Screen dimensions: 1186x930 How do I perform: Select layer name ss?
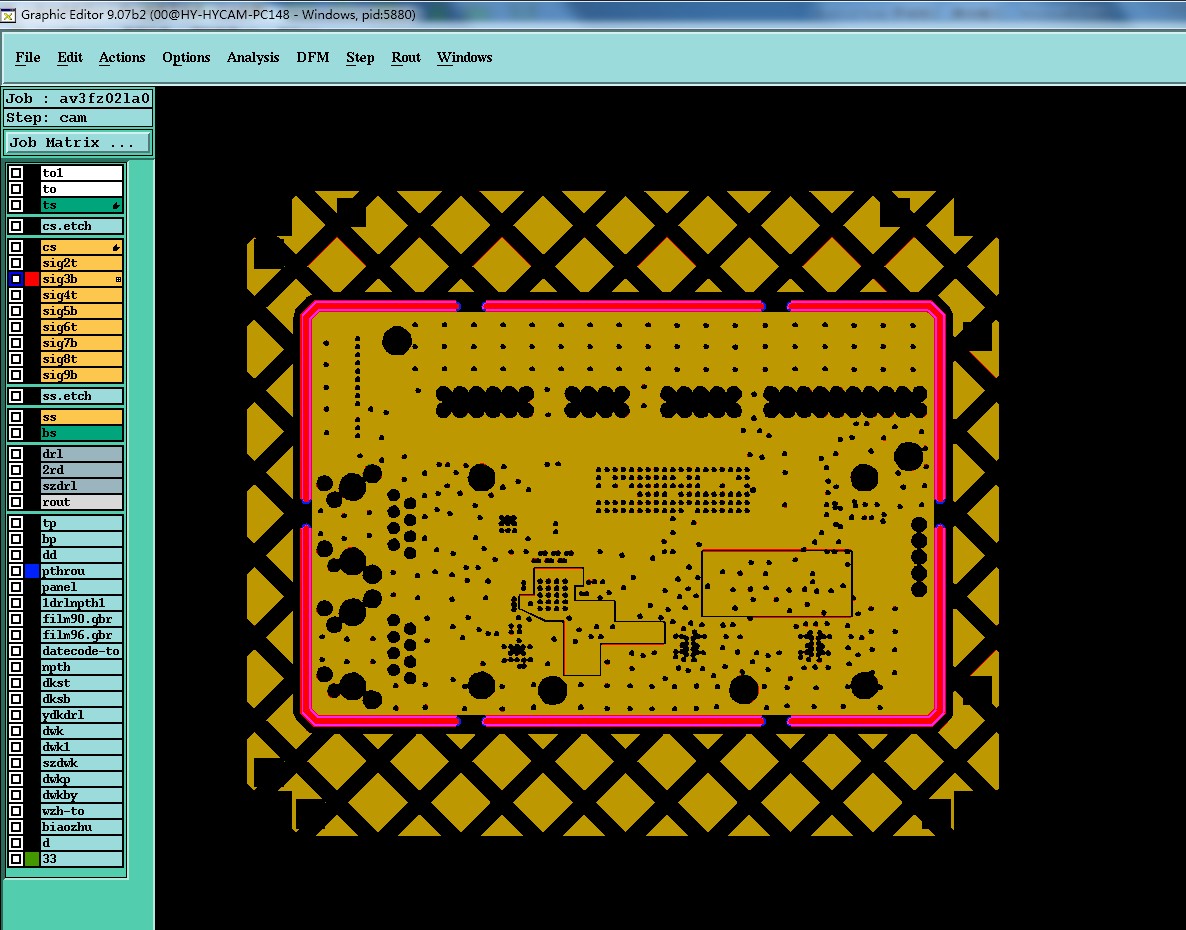point(82,417)
